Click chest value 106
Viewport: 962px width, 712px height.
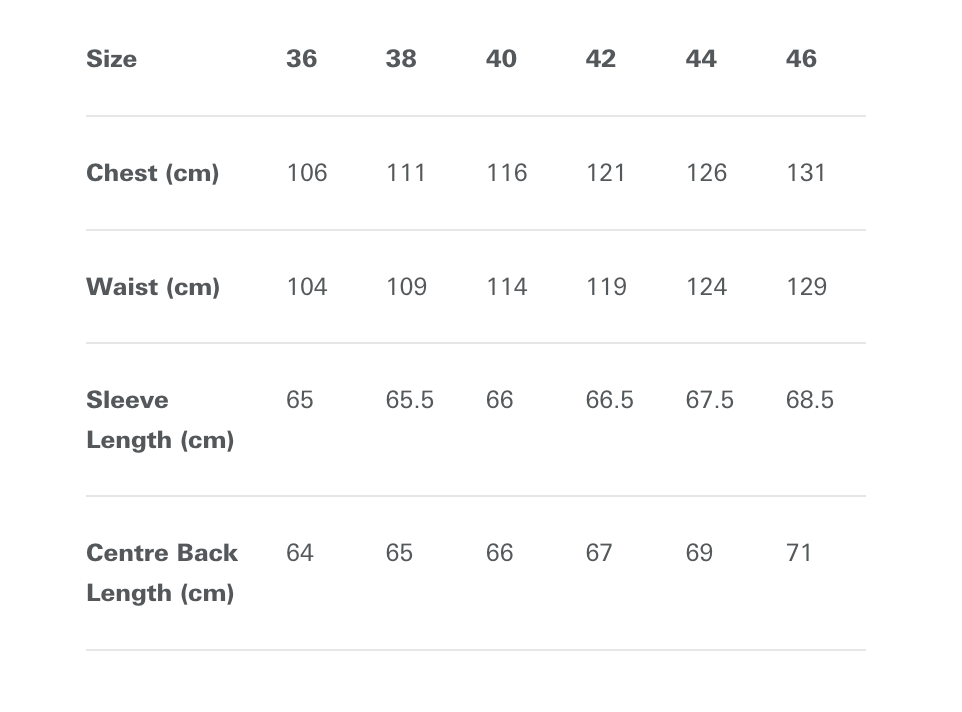[x=307, y=173]
